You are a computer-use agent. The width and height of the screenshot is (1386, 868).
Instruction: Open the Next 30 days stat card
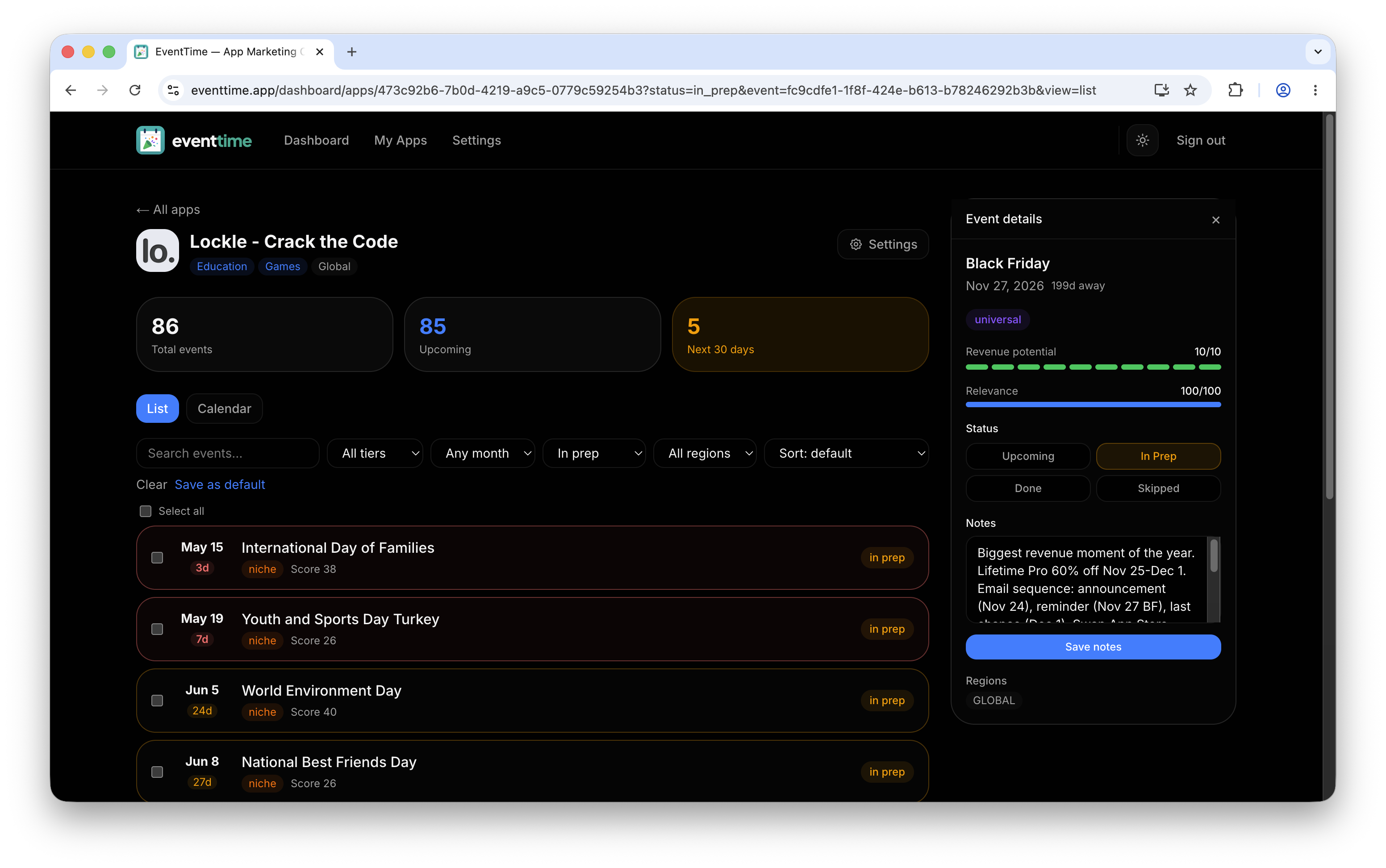800,335
